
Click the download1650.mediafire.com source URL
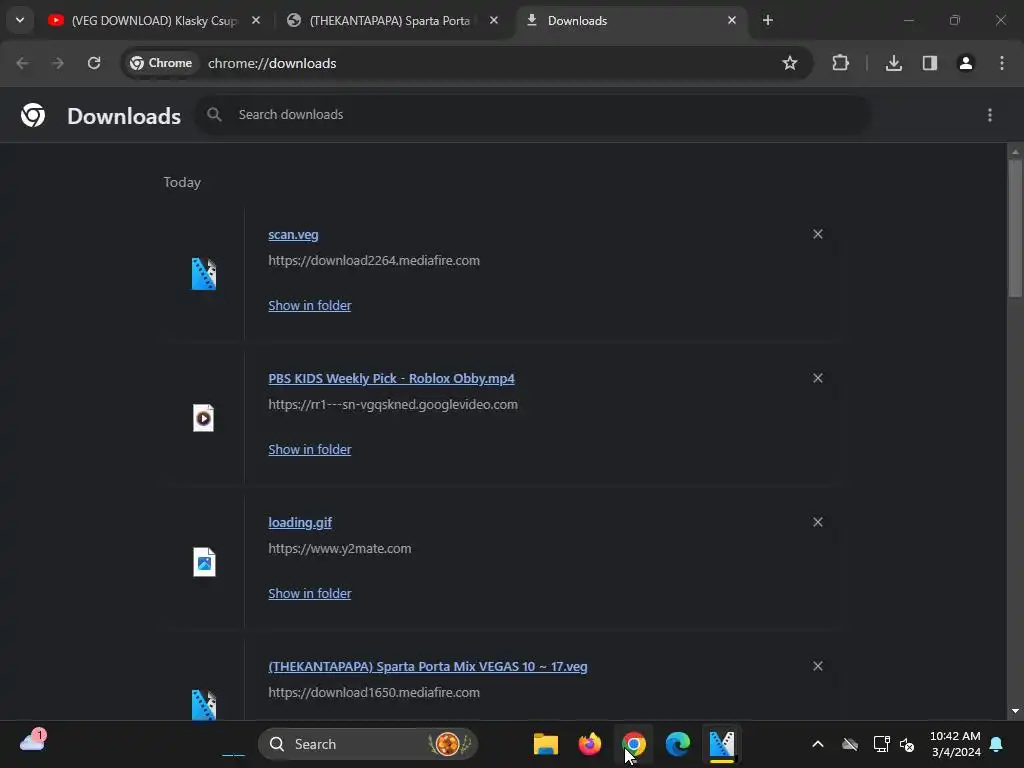[374, 692]
